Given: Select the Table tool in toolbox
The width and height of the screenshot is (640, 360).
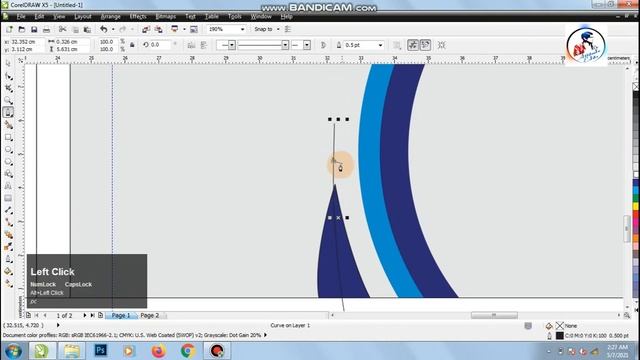Looking at the screenshot, I should point(8,198).
